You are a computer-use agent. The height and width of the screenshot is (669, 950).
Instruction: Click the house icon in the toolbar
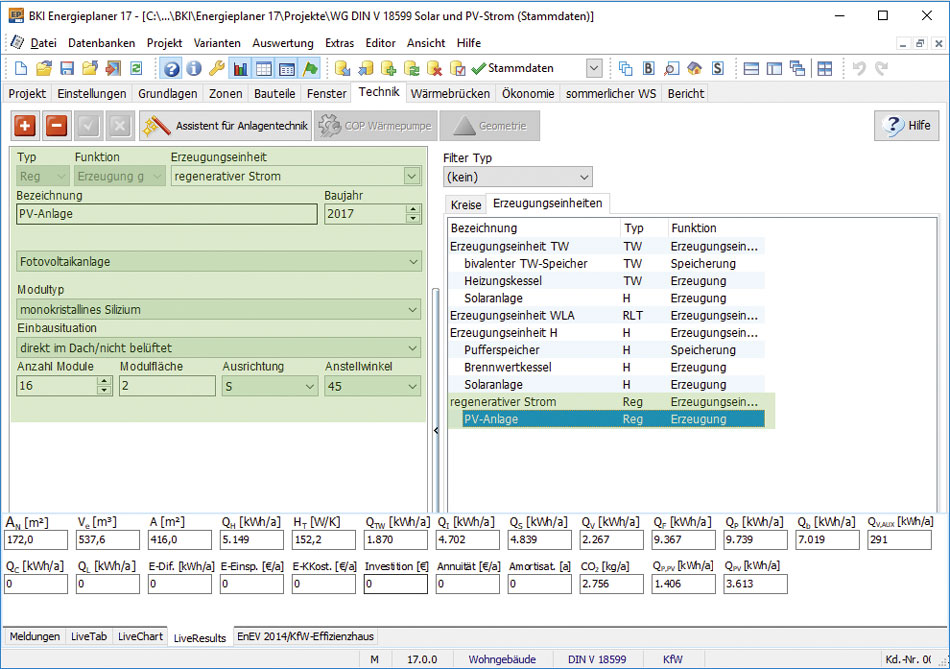tap(694, 68)
